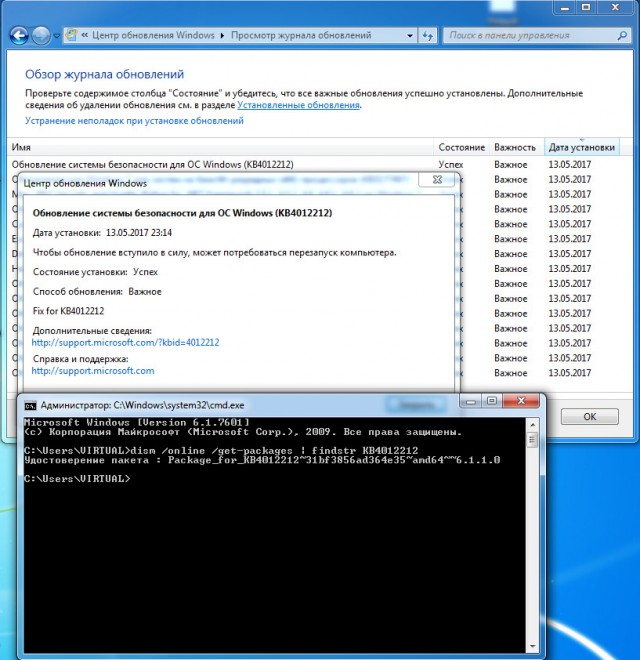Minimize the cmd.exe window
This screenshot has width=640, height=660.
point(470,401)
